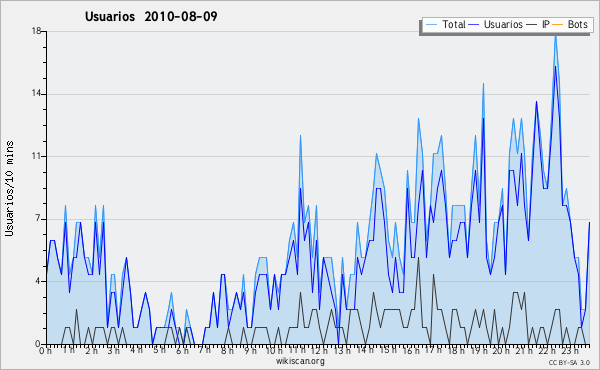Click the x-axis label 10 h
Viewport: 600px width, 370px height.
point(274,351)
